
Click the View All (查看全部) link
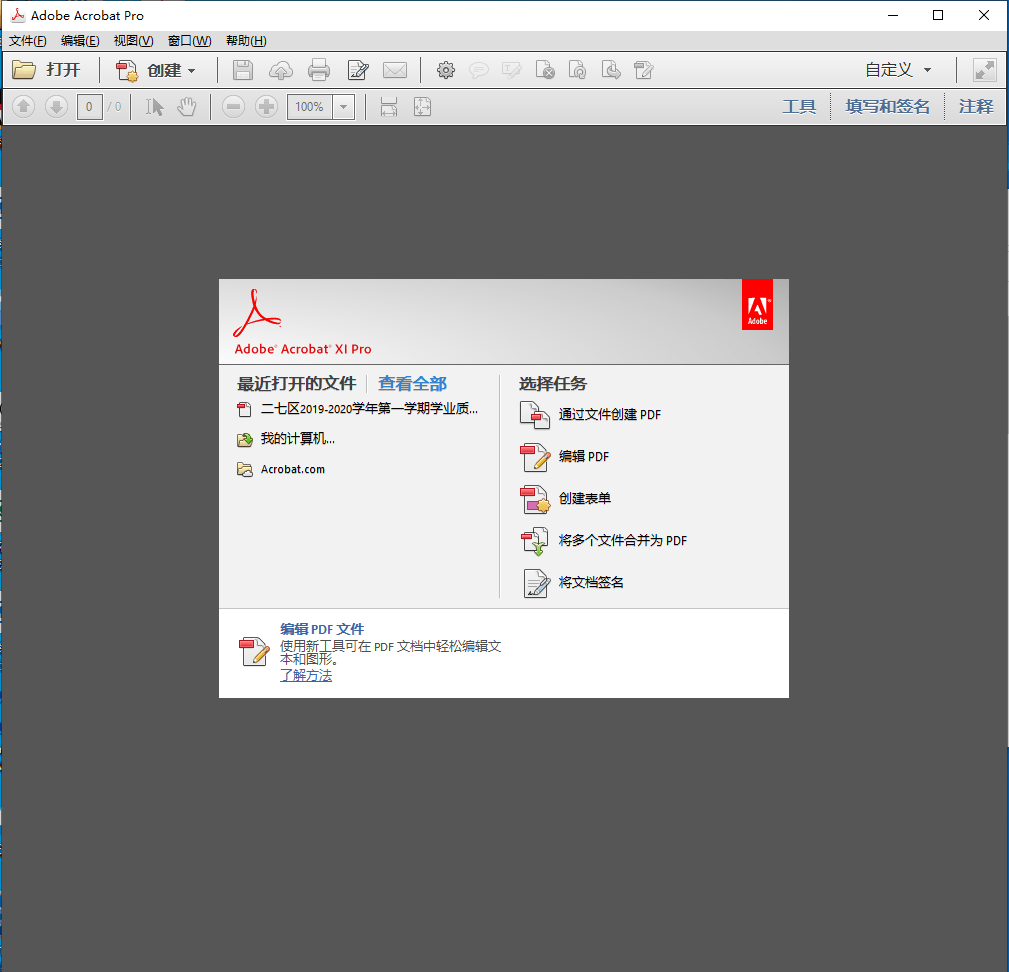tap(412, 384)
